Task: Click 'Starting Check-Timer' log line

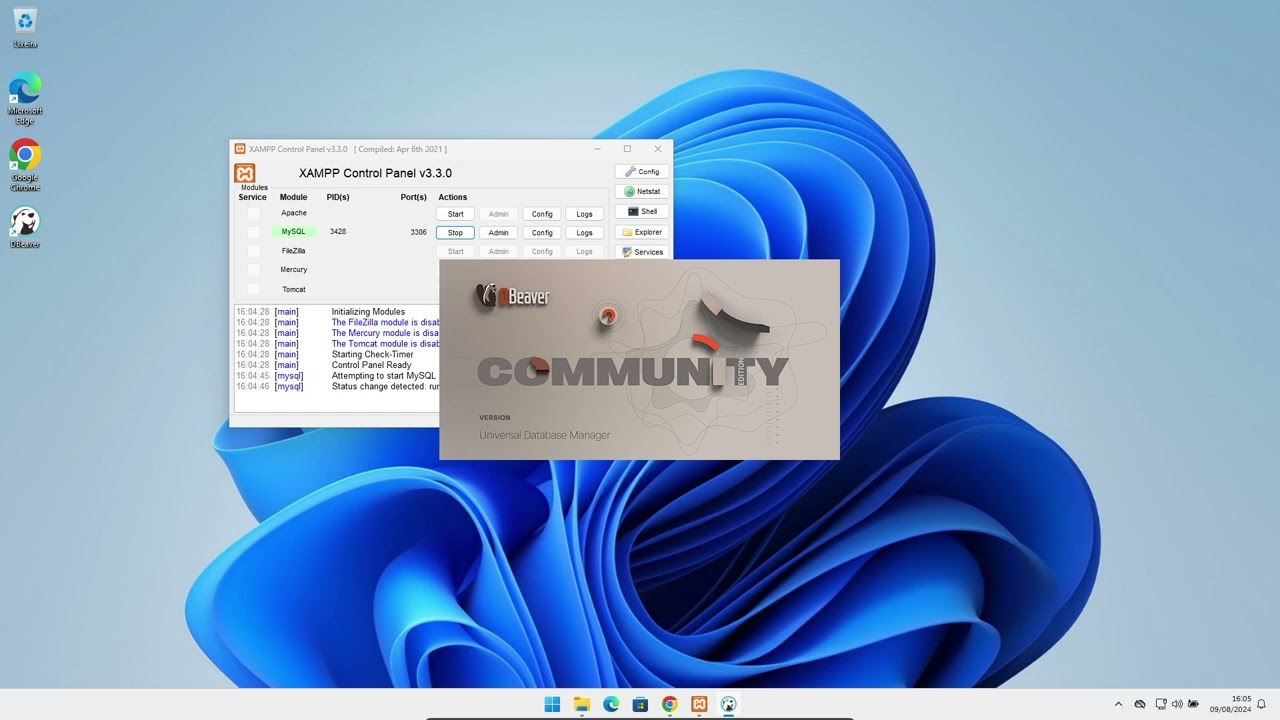Action: pos(372,354)
